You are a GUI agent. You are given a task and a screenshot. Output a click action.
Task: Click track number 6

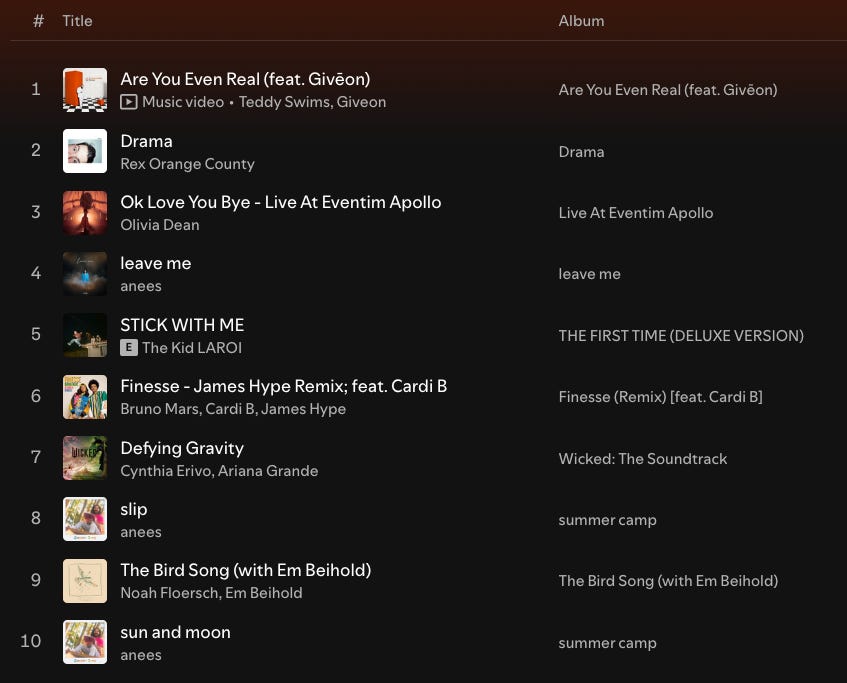(36, 396)
